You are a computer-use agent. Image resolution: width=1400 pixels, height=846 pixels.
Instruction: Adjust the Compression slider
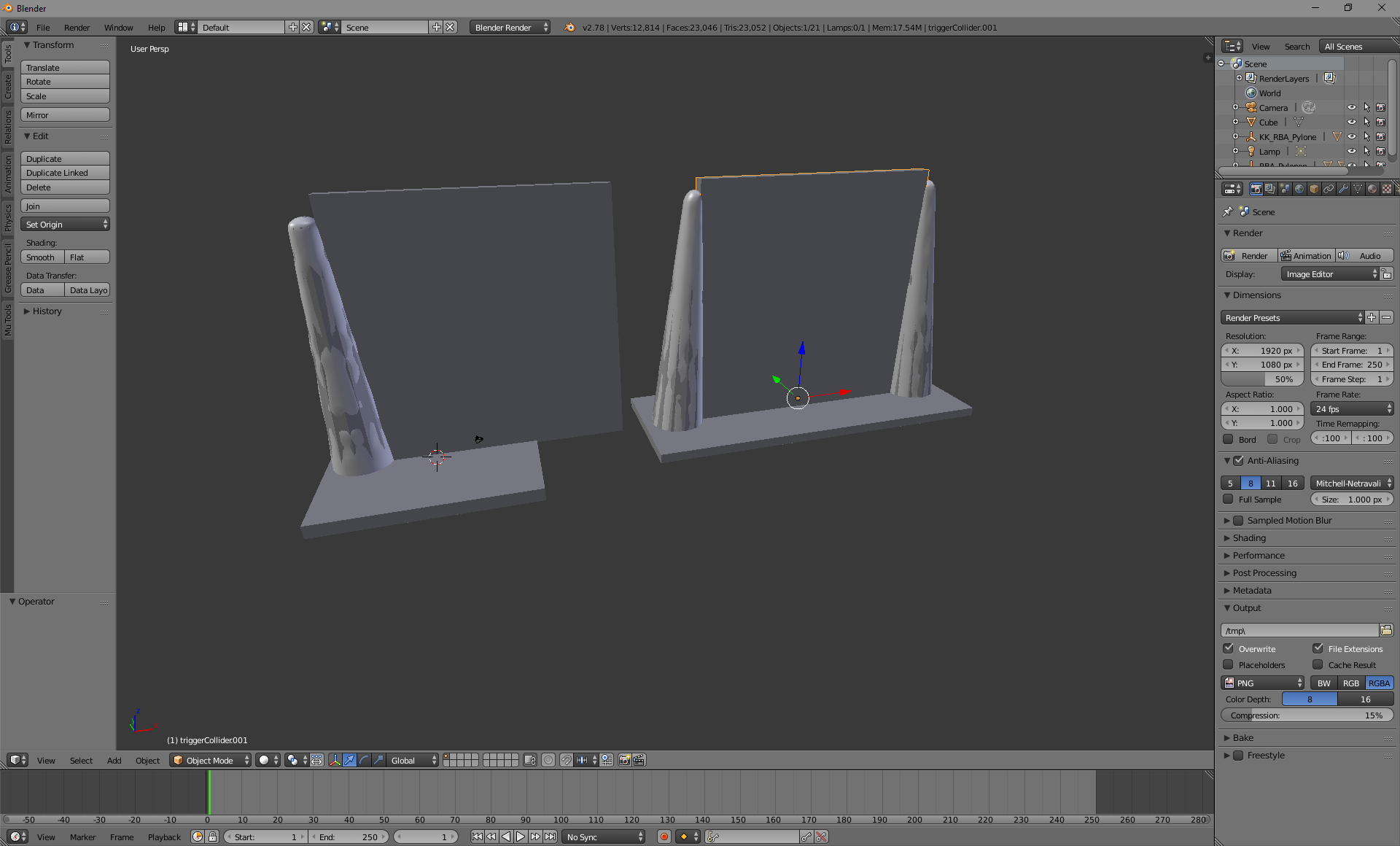pos(1307,715)
